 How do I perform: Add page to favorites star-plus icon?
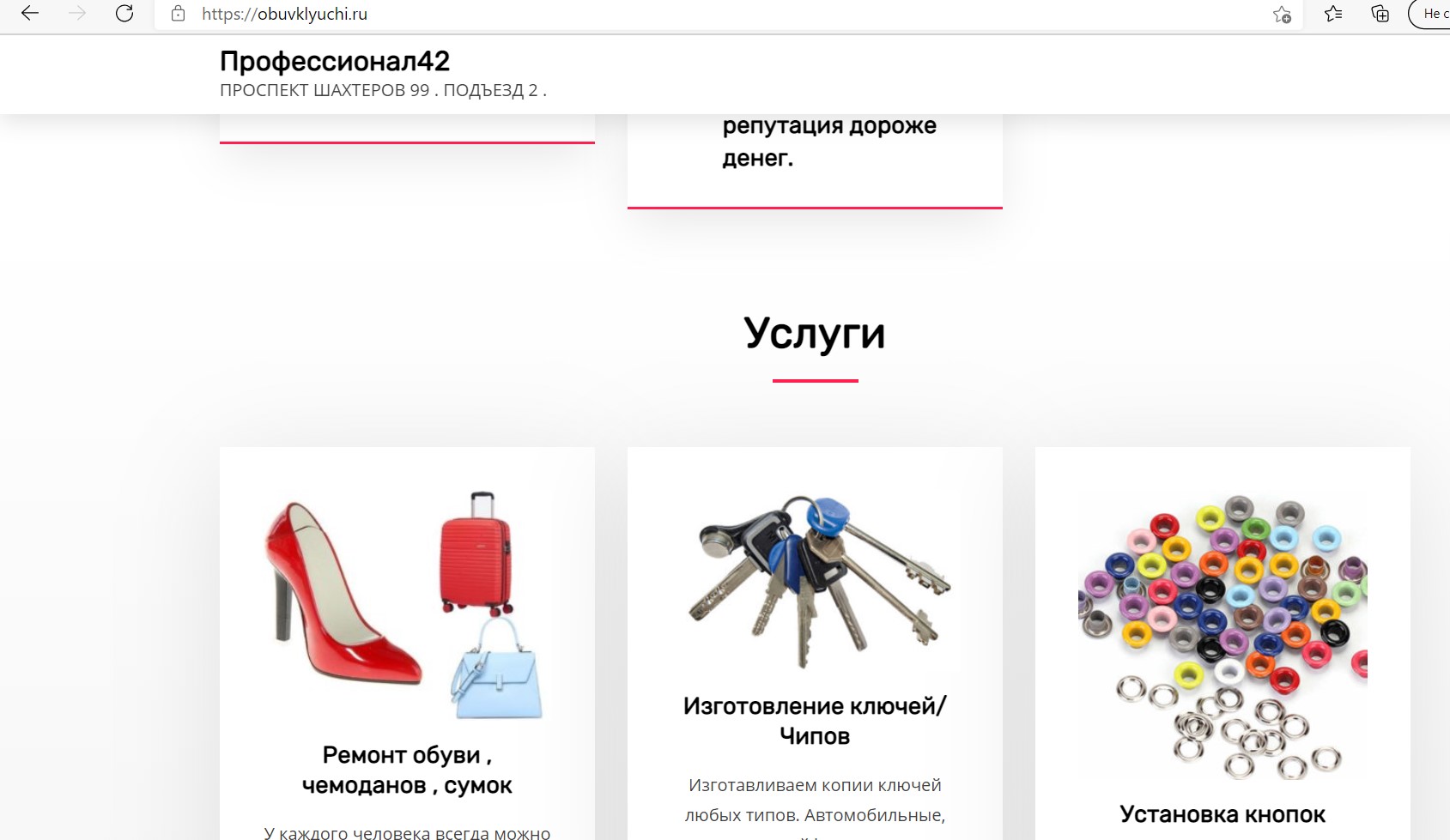pyautogui.click(x=1282, y=14)
